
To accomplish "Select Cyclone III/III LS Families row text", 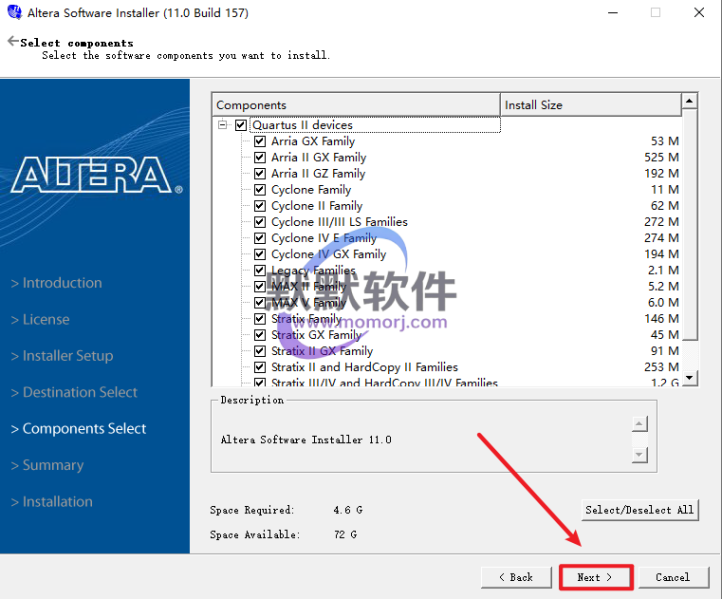I will tap(339, 221).
